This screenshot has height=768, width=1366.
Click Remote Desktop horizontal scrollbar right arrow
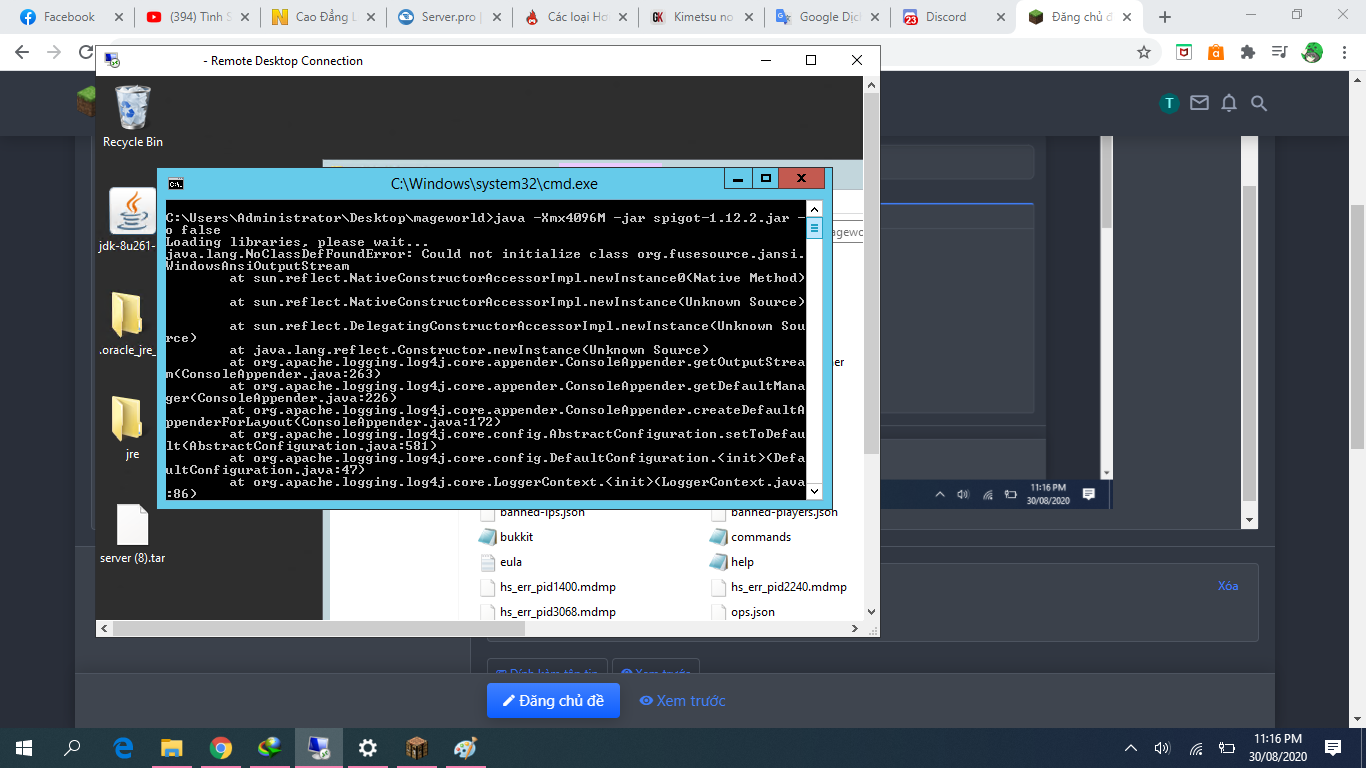854,629
